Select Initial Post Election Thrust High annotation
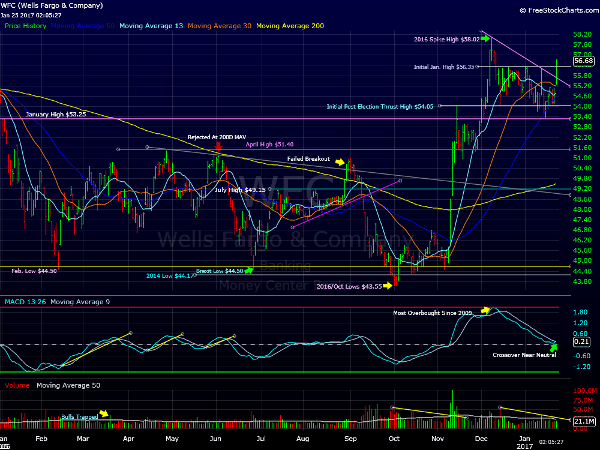600x450 pixels. pos(380,106)
